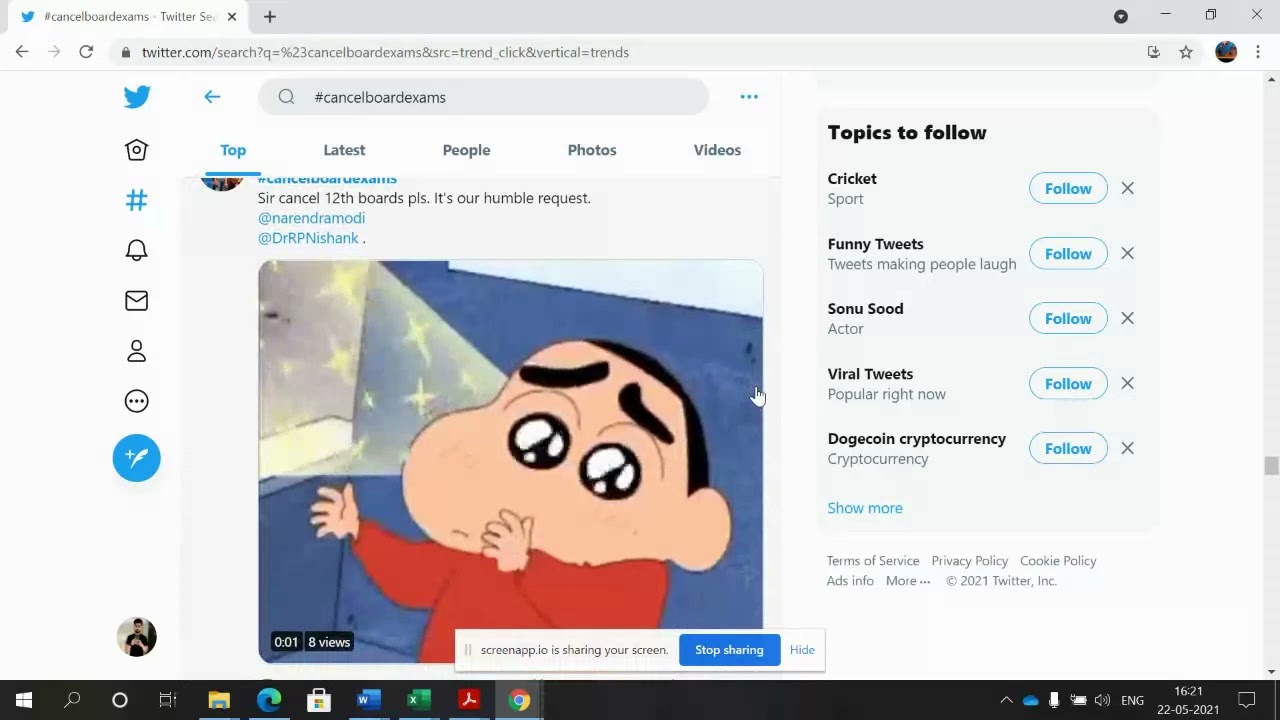The height and width of the screenshot is (720, 1280).
Task: Switch to the Top tab
Action: (233, 150)
